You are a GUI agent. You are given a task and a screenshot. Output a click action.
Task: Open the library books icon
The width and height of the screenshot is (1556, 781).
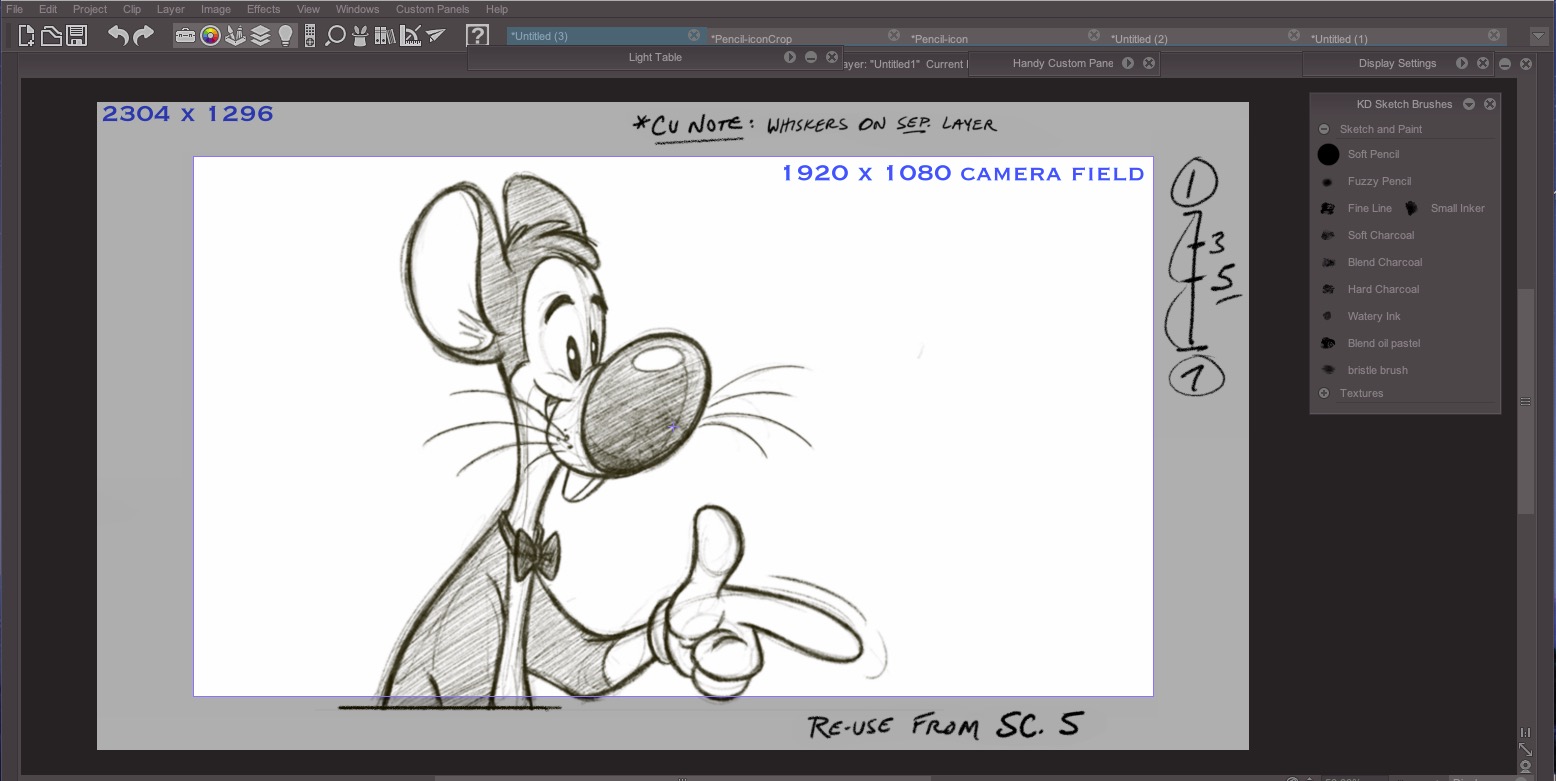(x=385, y=36)
